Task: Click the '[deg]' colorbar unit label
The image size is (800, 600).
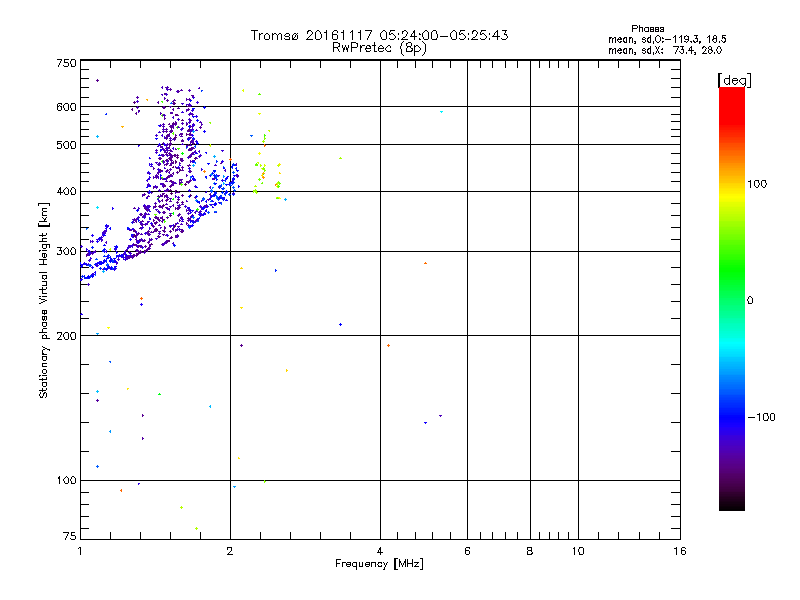Action: 734,80
